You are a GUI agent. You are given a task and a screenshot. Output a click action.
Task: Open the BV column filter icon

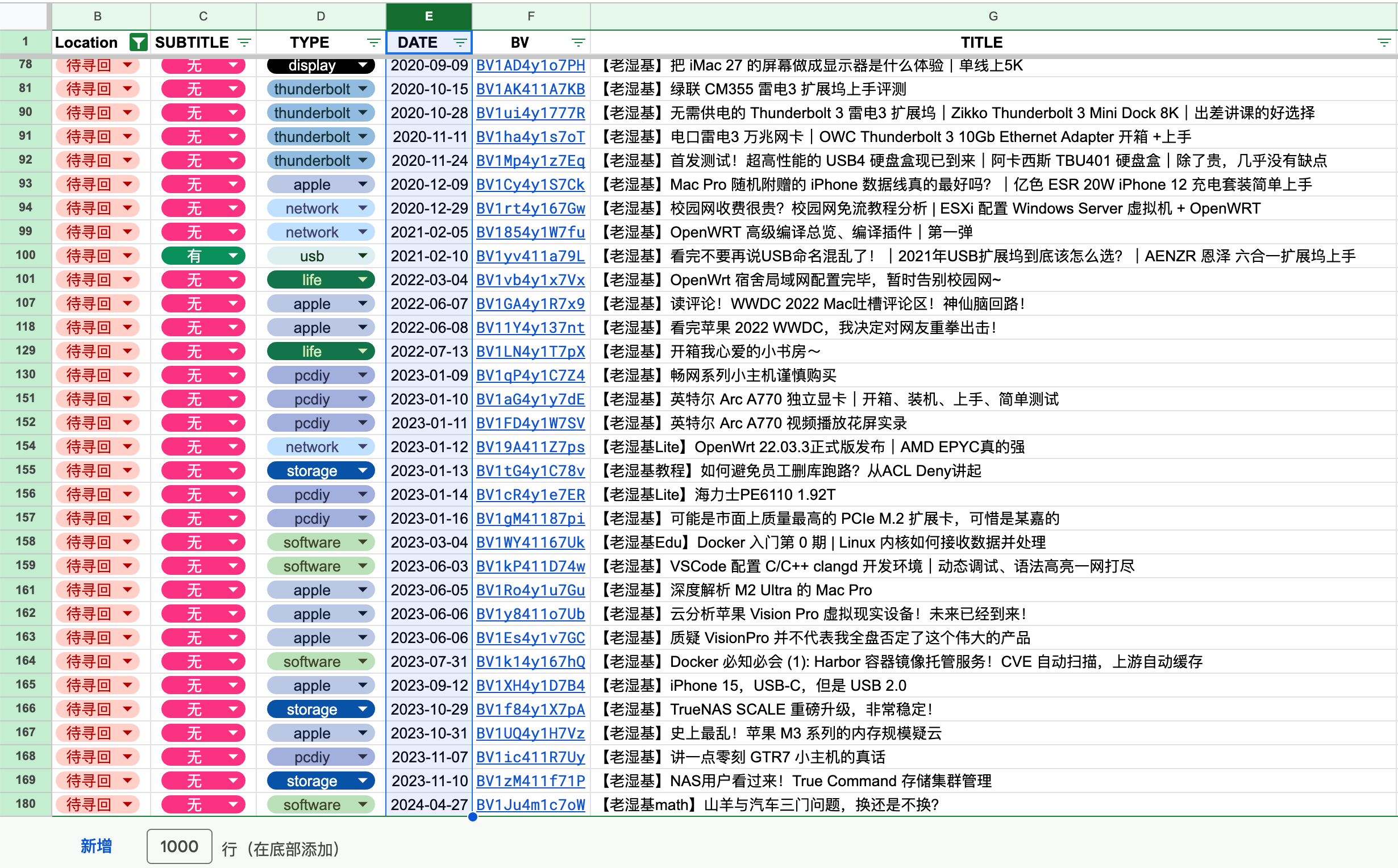coord(578,42)
